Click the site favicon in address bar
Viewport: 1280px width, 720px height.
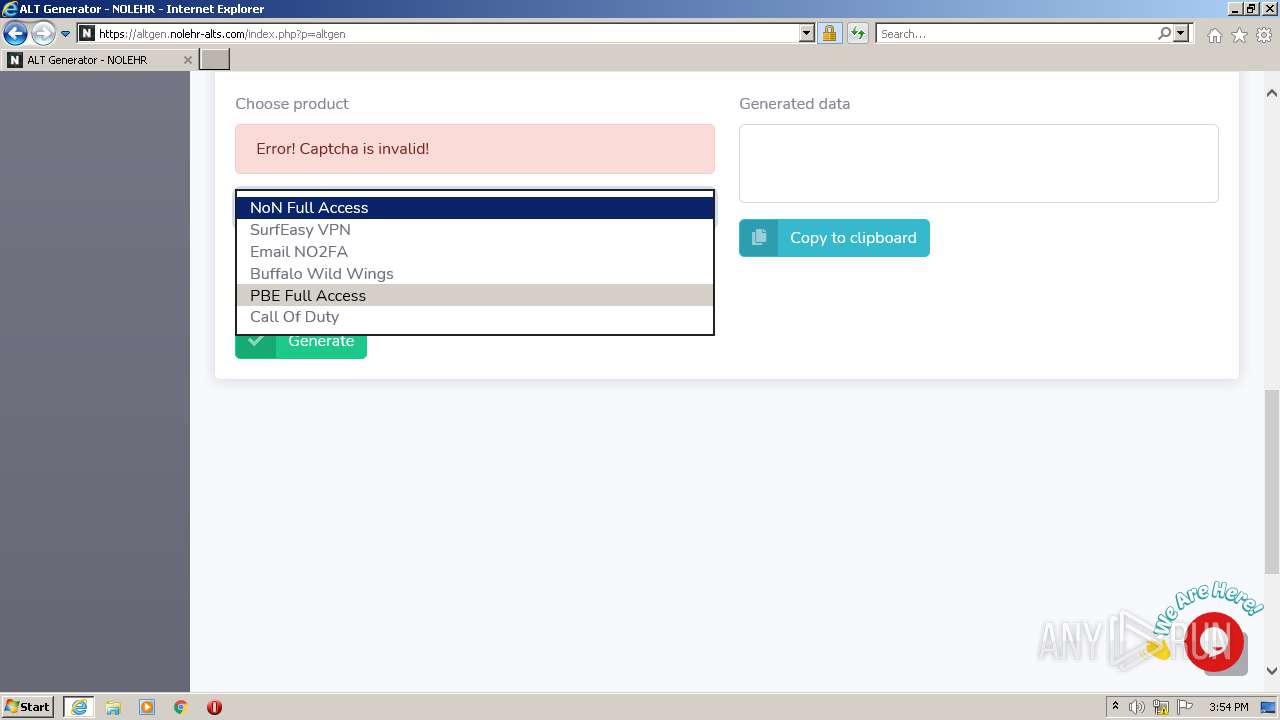(x=87, y=34)
